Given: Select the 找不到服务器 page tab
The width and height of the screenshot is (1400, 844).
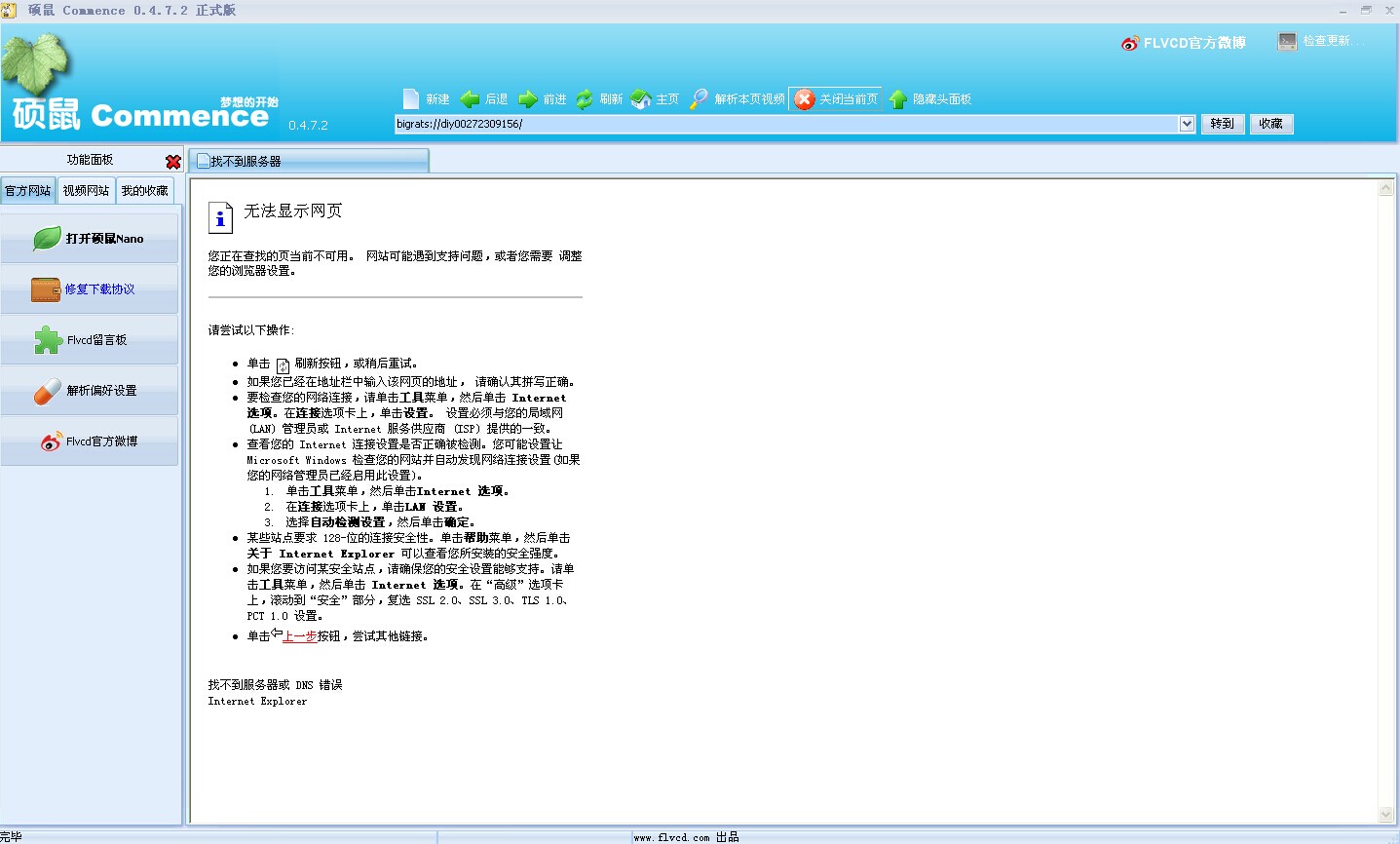Looking at the screenshot, I should [x=308, y=161].
